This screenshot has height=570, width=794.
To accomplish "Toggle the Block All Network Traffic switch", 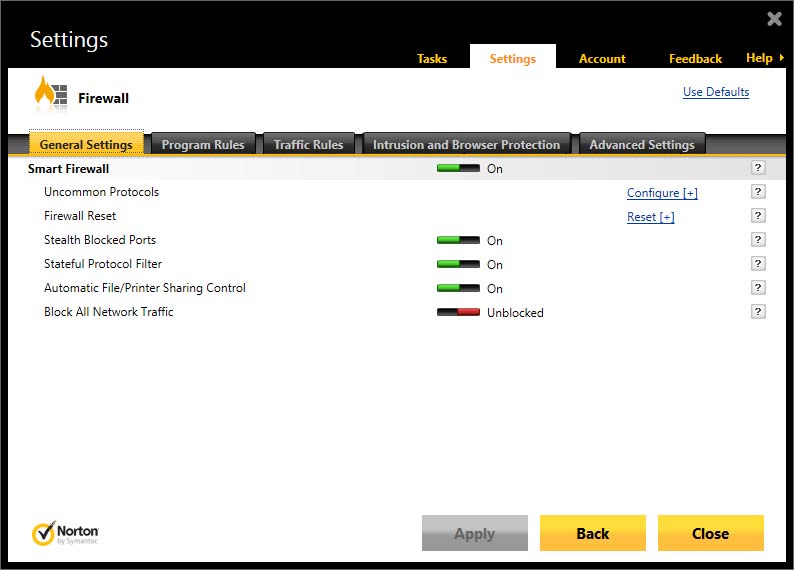I will (x=458, y=312).
